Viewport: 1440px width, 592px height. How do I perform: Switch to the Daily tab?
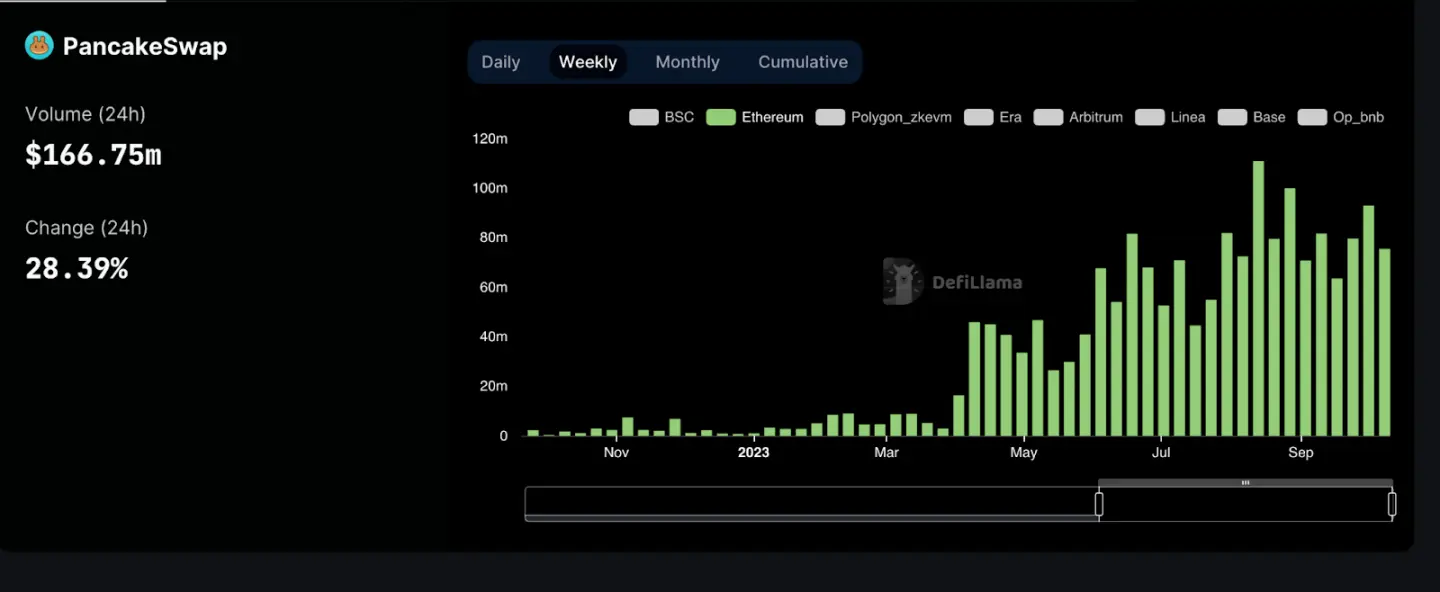[x=501, y=62]
